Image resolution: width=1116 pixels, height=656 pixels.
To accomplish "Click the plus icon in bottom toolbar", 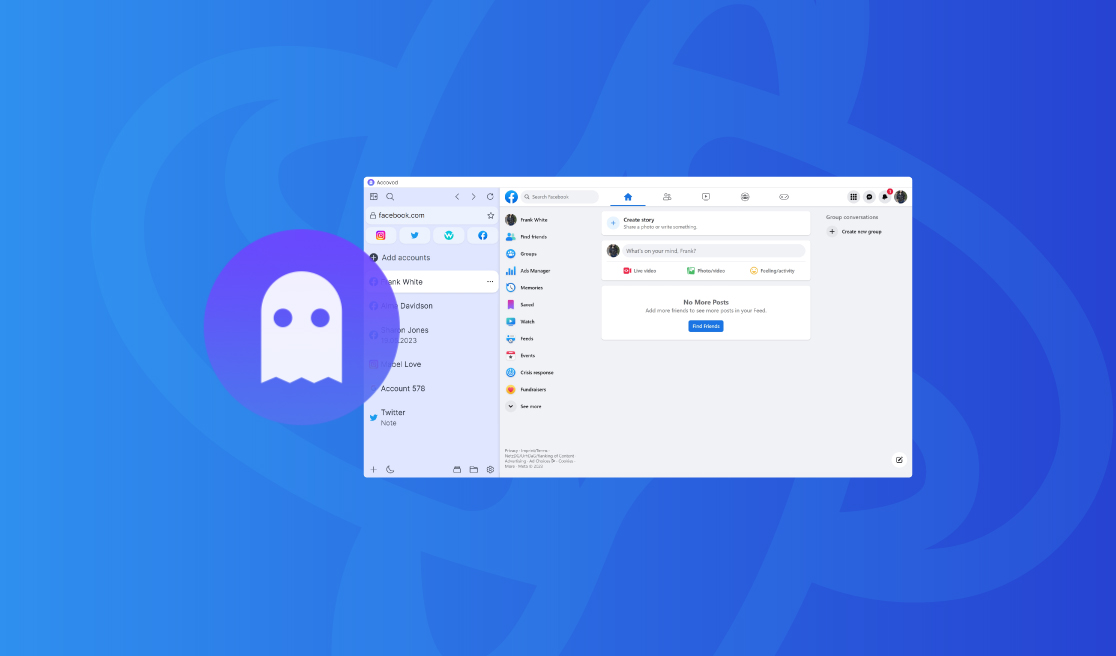I will pyautogui.click(x=374, y=470).
